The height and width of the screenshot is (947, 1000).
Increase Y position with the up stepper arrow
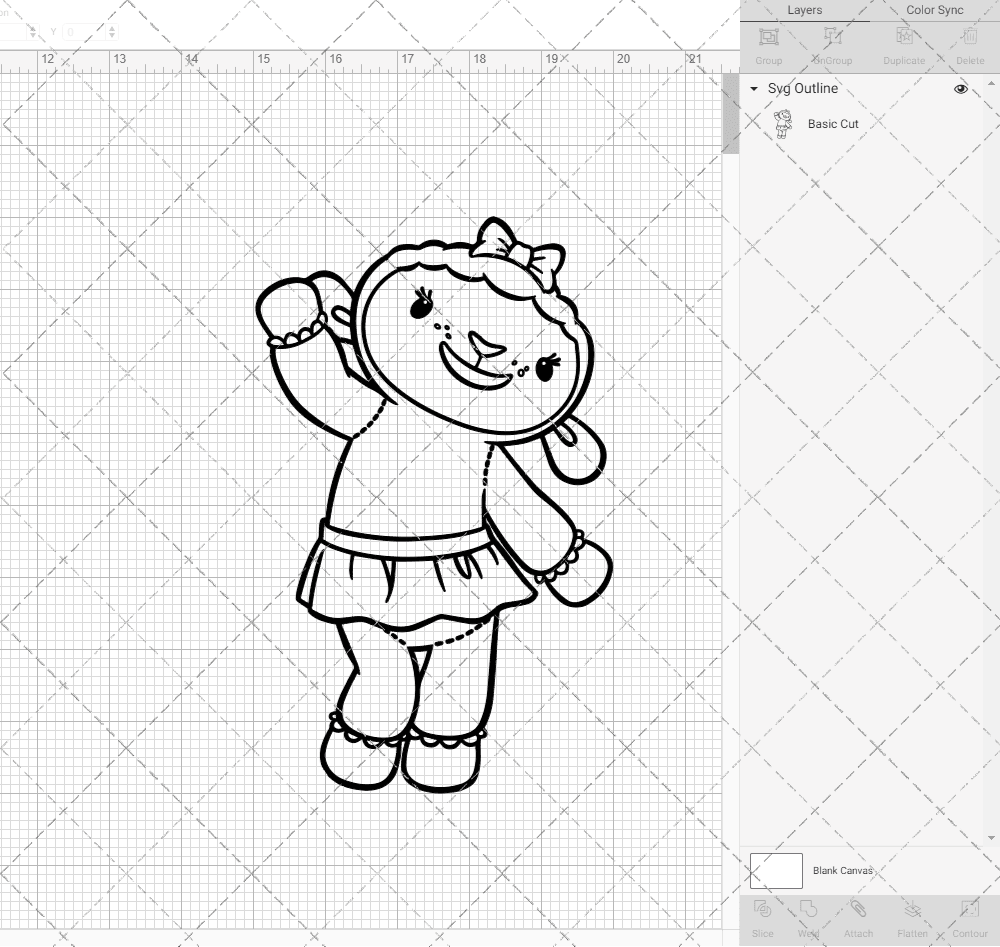[112, 28]
